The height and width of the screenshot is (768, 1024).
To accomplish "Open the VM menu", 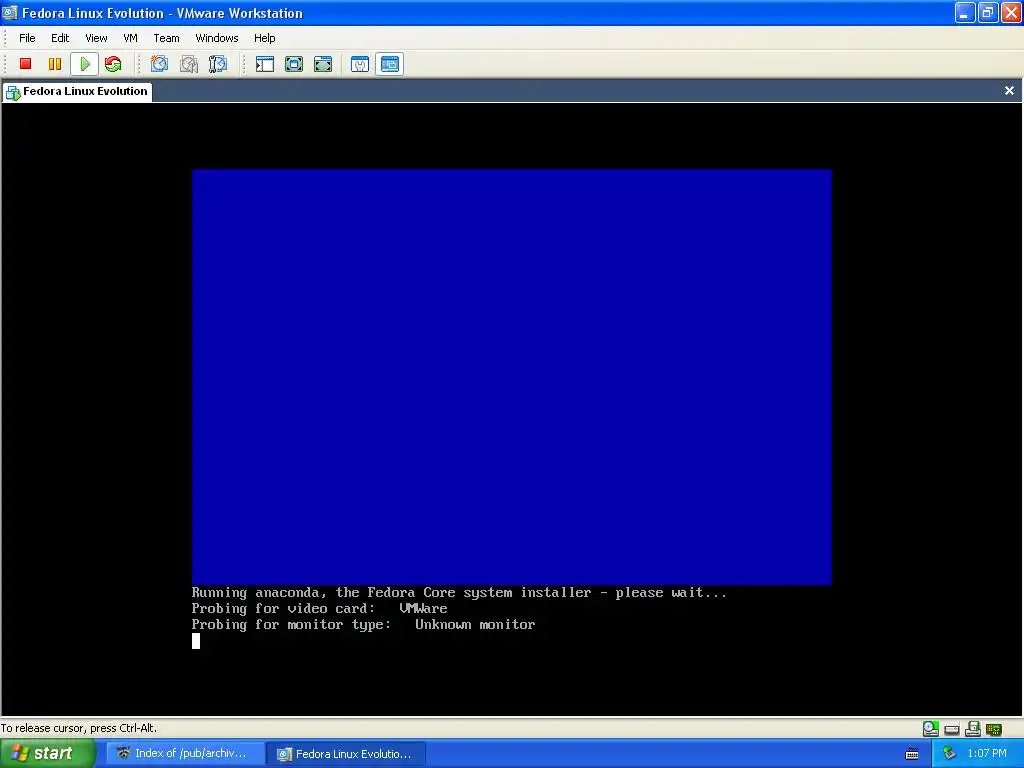I will pyautogui.click(x=131, y=38).
